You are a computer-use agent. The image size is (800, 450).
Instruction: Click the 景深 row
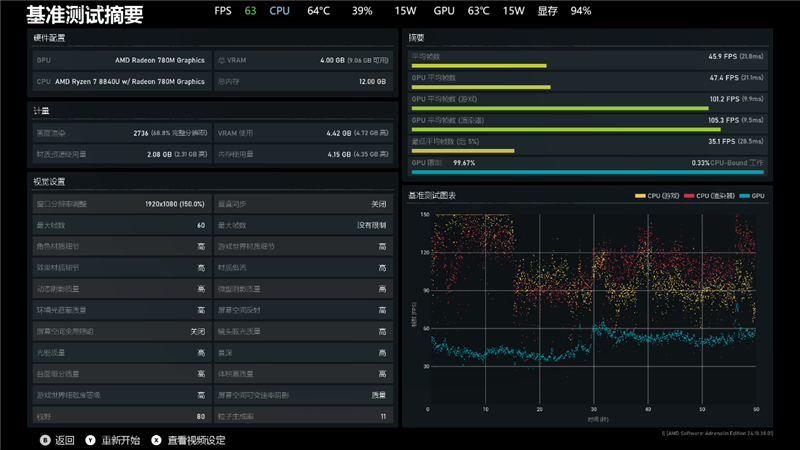click(303, 353)
